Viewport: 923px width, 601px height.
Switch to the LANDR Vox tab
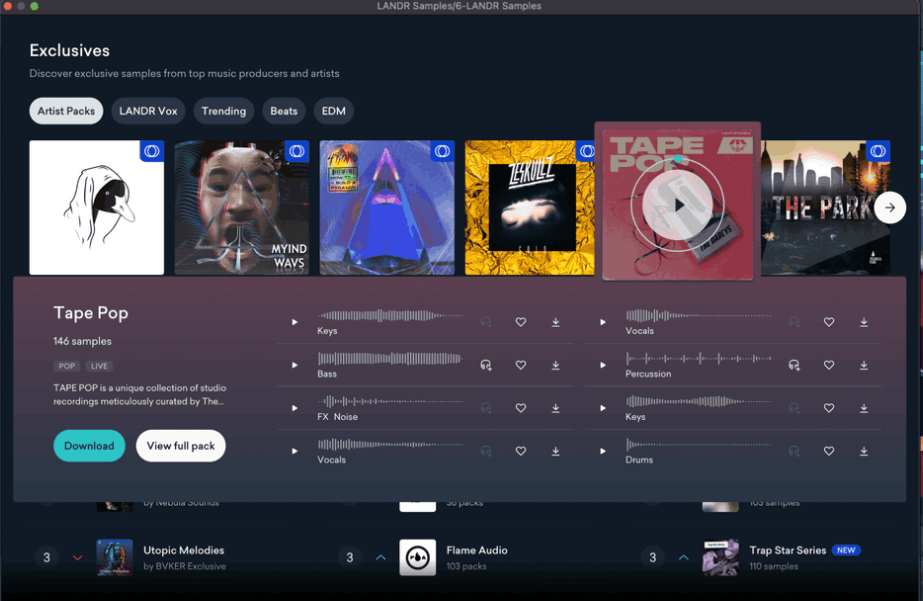tap(148, 111)
